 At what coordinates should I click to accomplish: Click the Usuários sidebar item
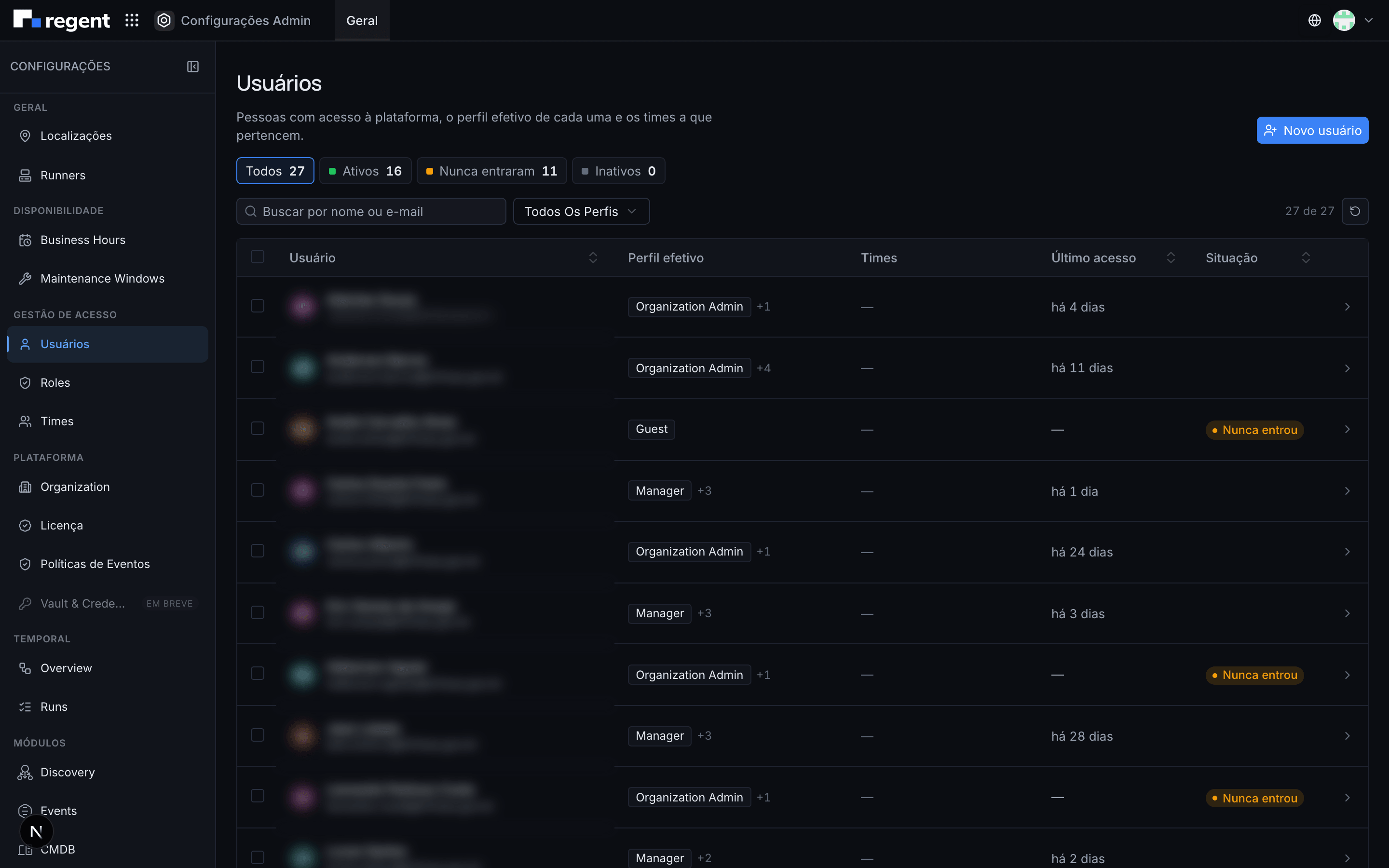(108, 344)
